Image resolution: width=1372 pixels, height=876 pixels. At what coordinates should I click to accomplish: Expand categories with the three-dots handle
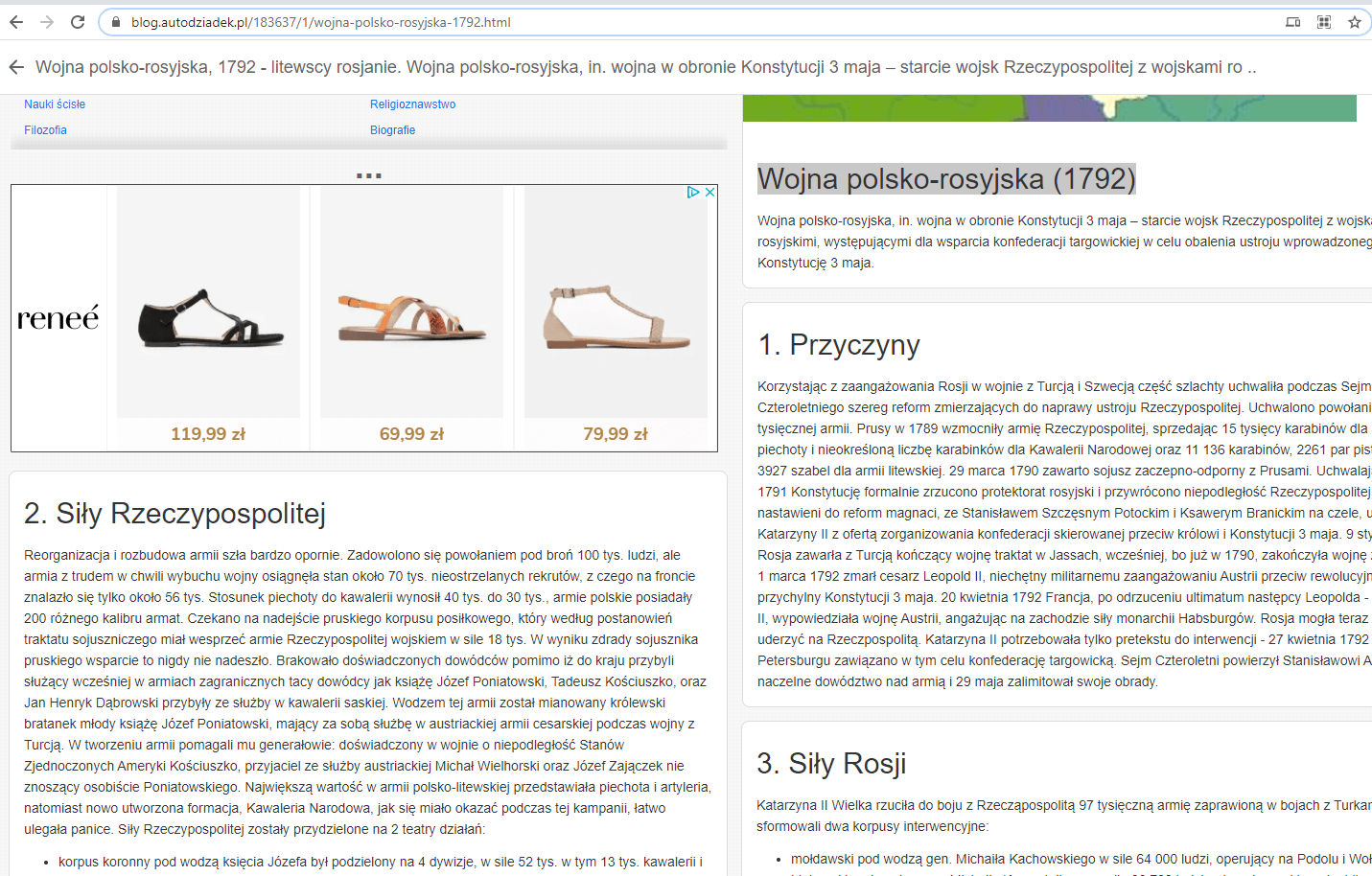[368, 175]
